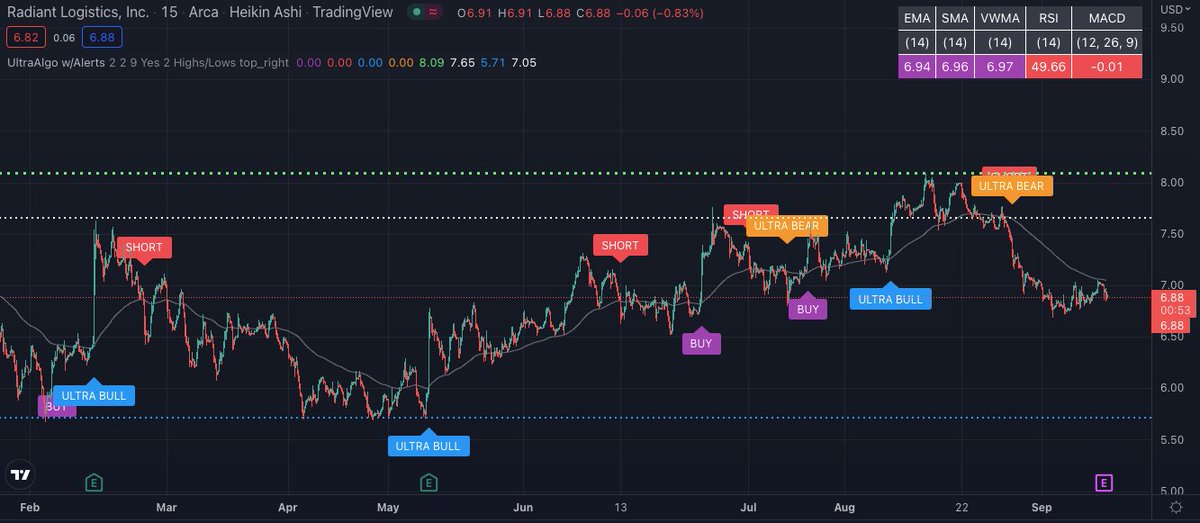Click the purple BUY label in late June
This screenshot has width=1200, height=523.
(x=701, y=343)
